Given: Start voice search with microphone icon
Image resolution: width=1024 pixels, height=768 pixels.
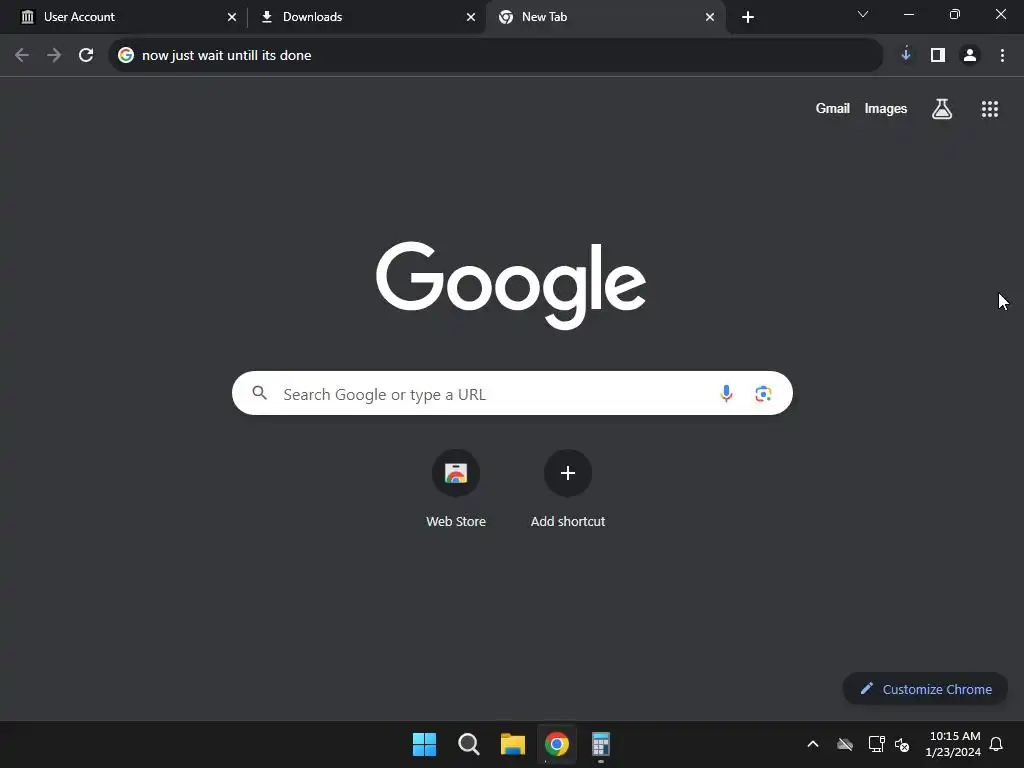Looking at the screenshot, I should coord(726,393).
